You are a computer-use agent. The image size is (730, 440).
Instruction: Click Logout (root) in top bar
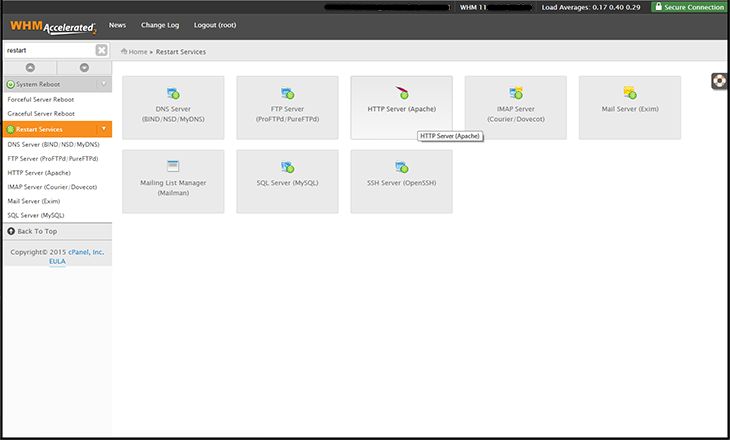point(215,25)
